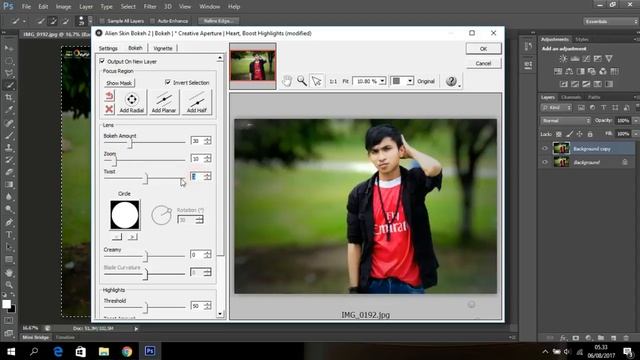Image resolution: width=640 pixels, height=360 pixels.
Task: Click the Creamy value stepper
Action: tap(208, 255)
